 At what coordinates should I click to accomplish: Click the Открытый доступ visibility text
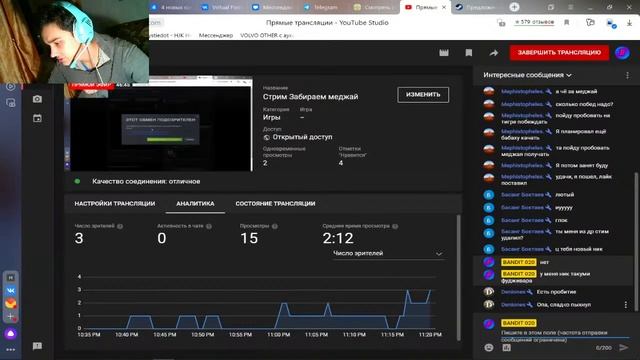[x=302, y=137]
